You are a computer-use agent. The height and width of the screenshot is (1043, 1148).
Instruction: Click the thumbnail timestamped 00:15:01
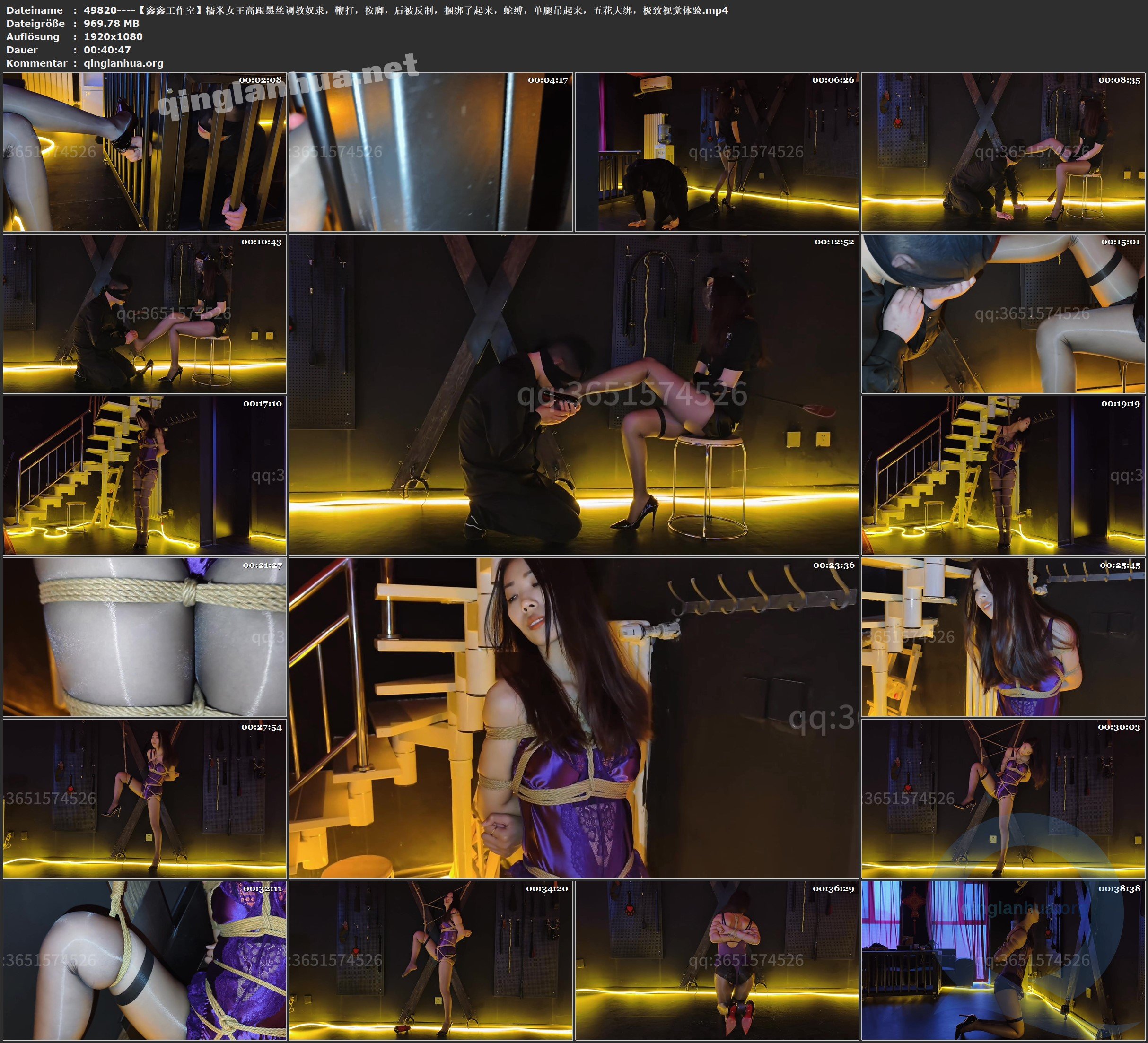[x=1003, y=313]
